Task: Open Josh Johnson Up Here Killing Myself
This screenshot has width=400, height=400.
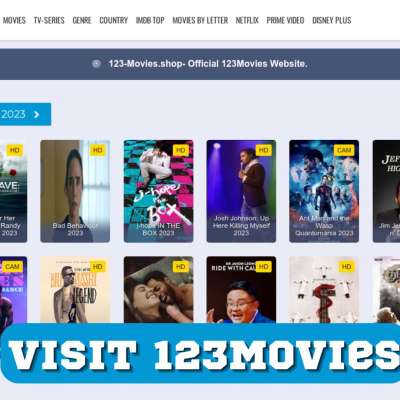Action: tap(241, 191)
